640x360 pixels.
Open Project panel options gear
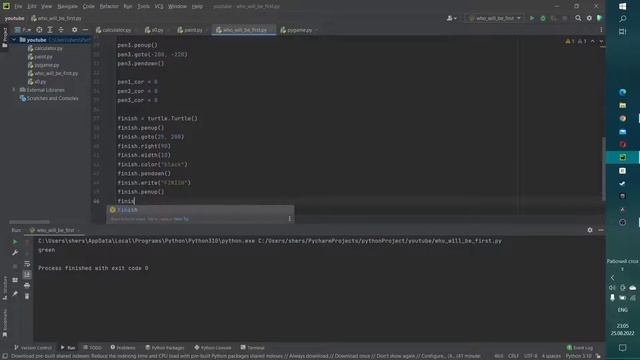(74, 30)
